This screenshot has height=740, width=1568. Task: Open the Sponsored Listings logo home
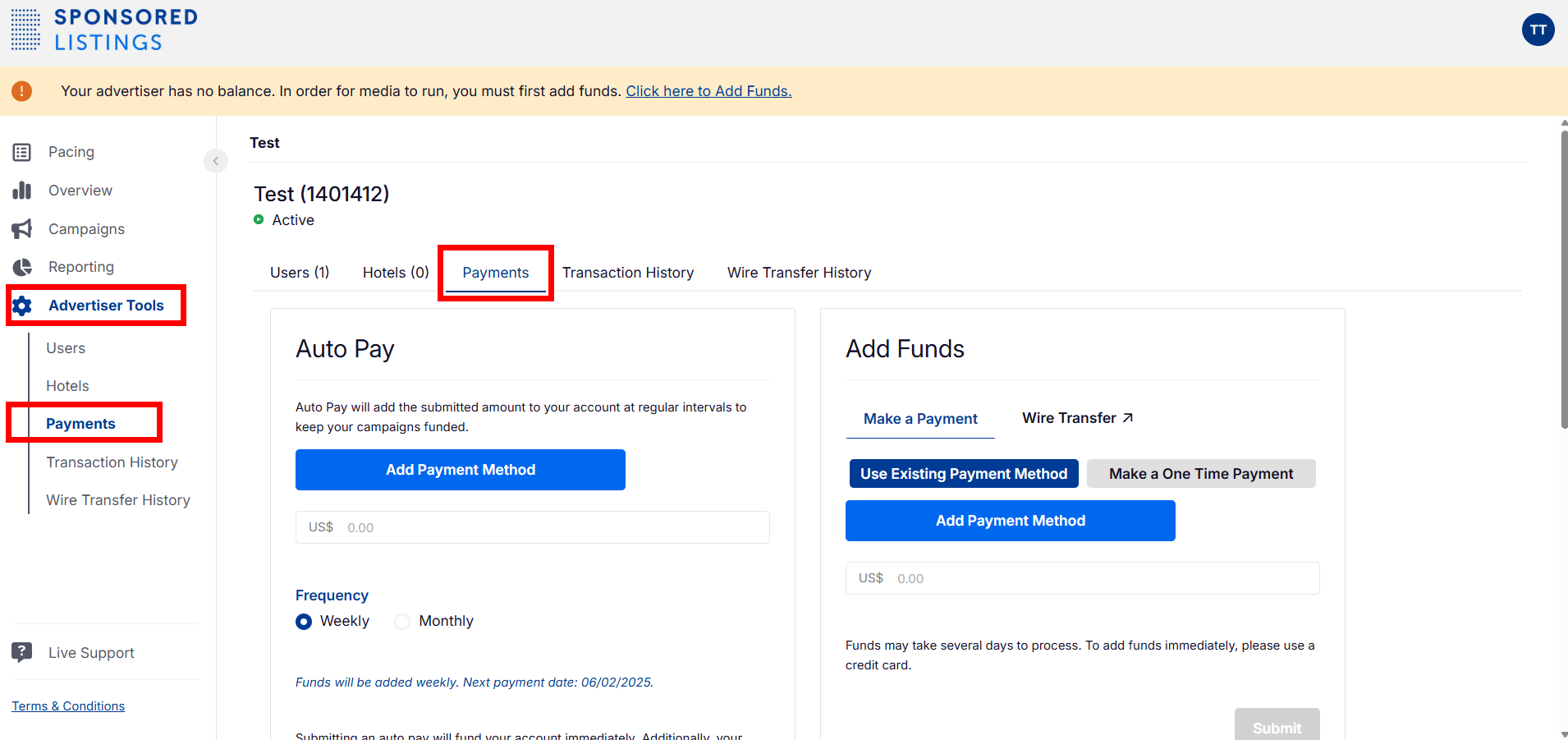tap(104, 30)
